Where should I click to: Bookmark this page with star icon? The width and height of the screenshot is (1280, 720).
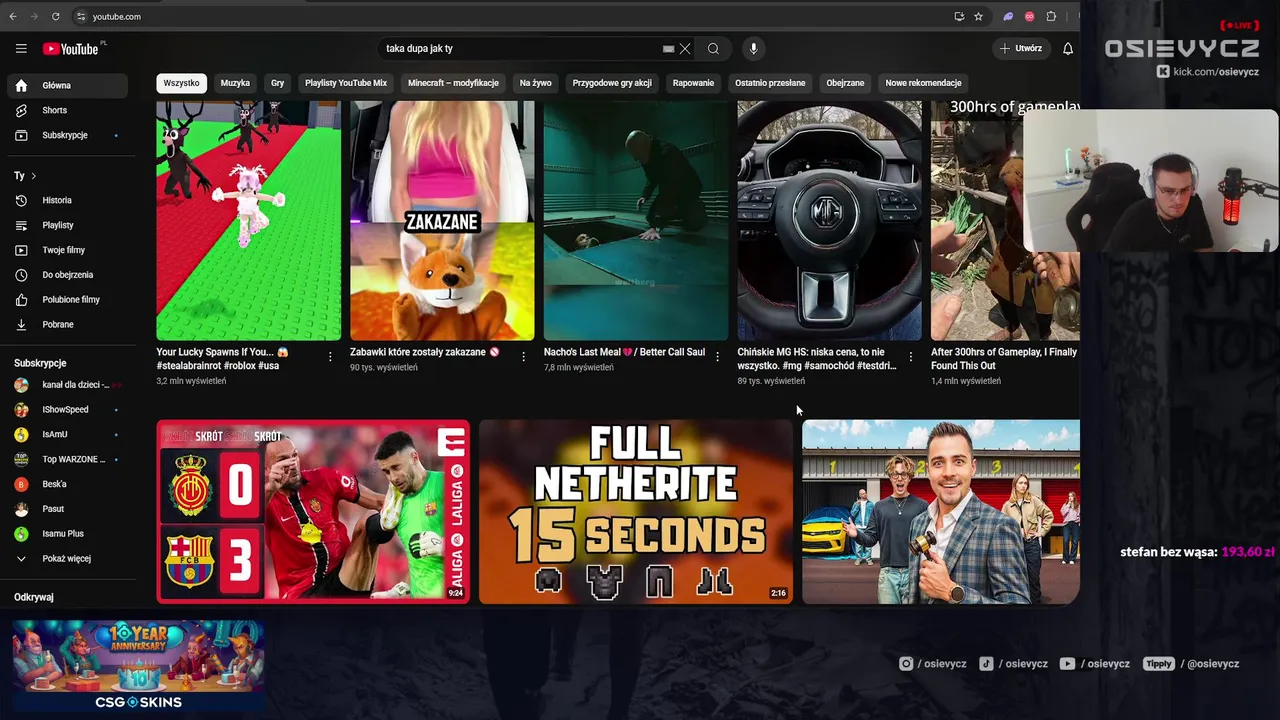coord(978,16)
